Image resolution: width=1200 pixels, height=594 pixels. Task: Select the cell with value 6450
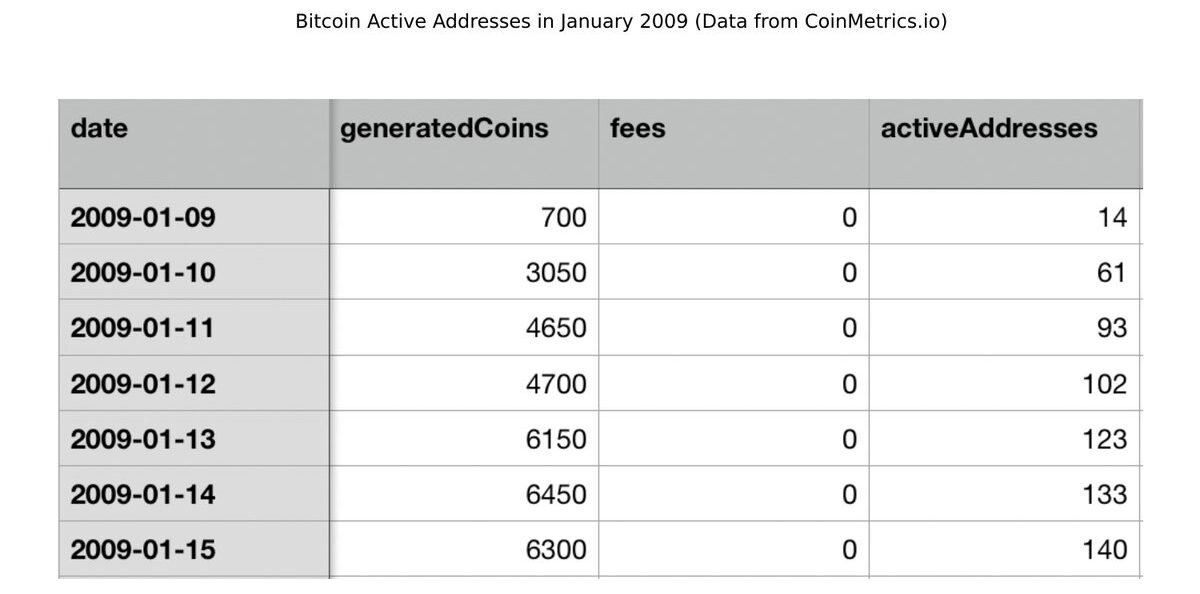(x=556, y=495)
